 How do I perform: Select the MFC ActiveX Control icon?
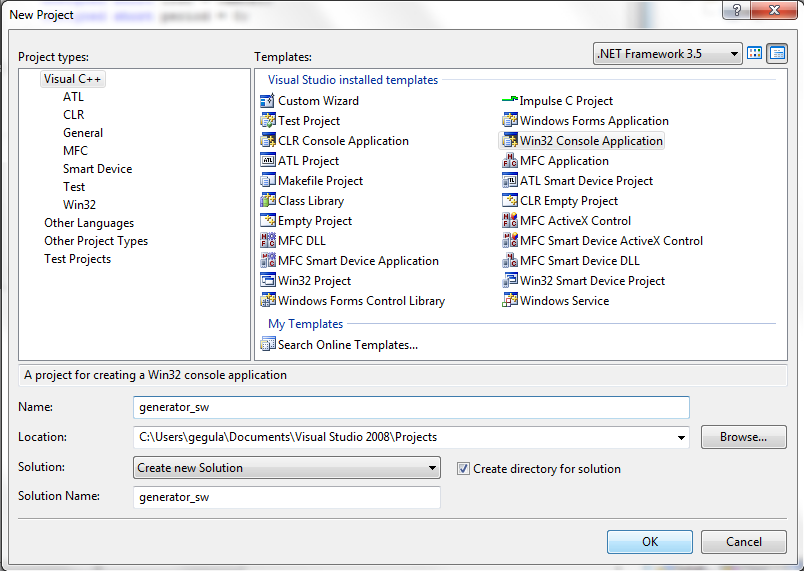(510, 221)
